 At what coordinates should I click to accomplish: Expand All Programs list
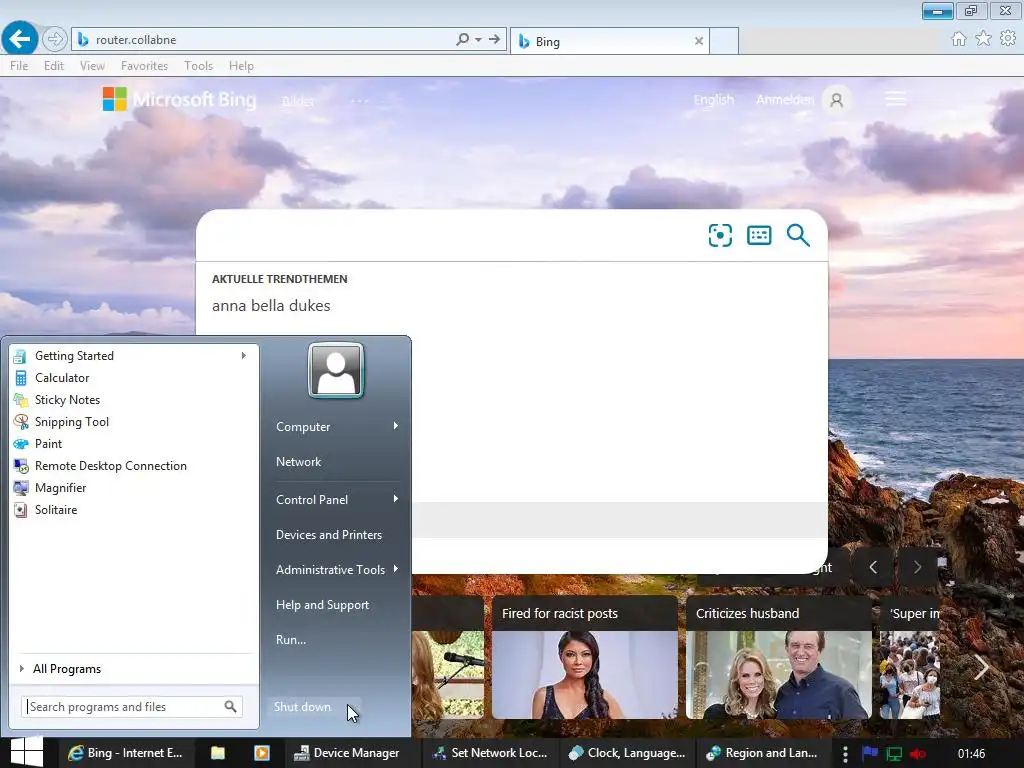coord(67,669)
